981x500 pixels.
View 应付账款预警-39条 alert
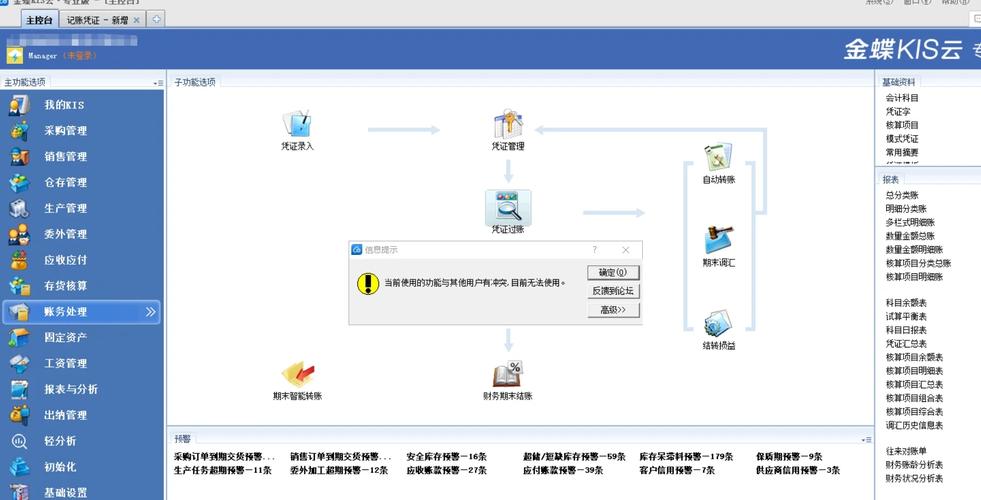(x=563, y=471)
